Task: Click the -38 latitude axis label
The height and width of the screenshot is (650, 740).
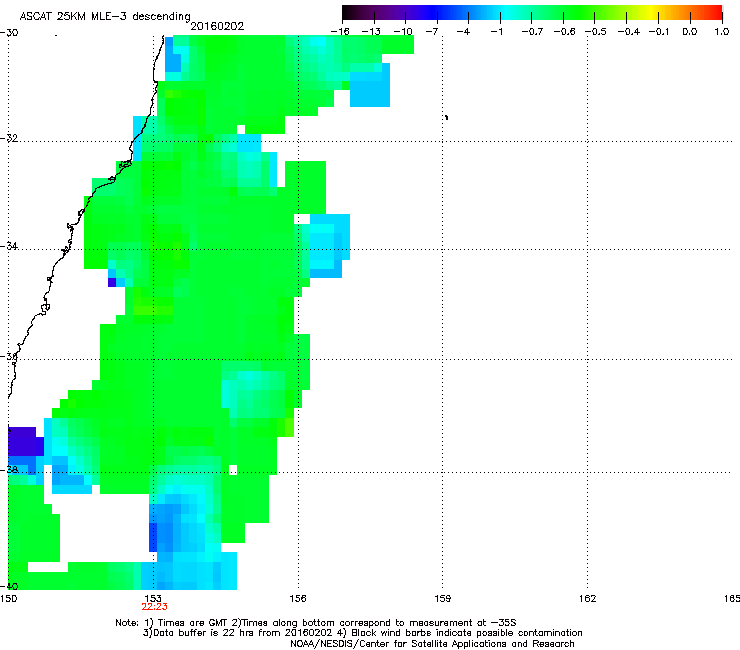Action: click(x=9, y=470)
